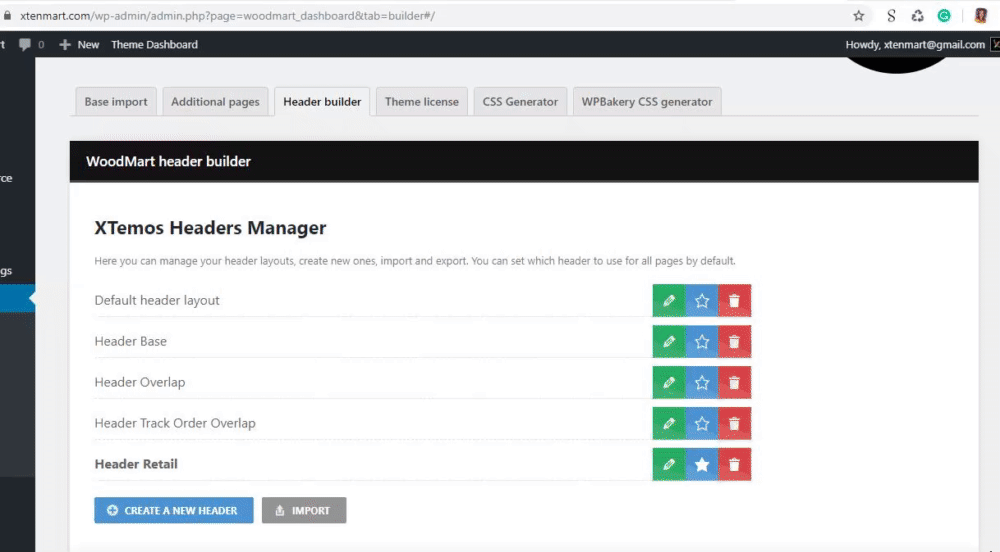
Task: Select the Default header layout row text
Action: [157, 300]
